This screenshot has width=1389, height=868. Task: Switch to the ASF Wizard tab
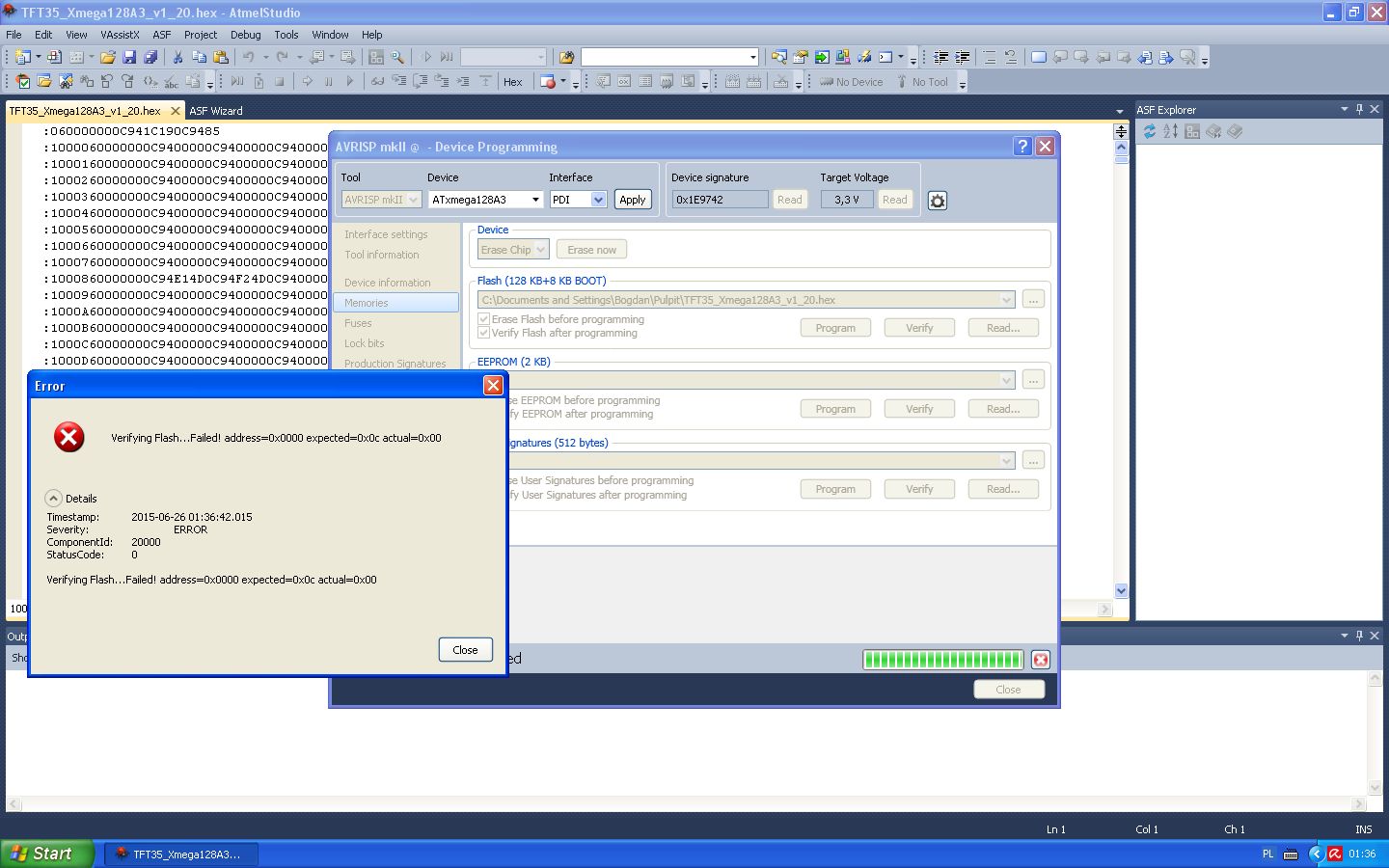[216, 111]
